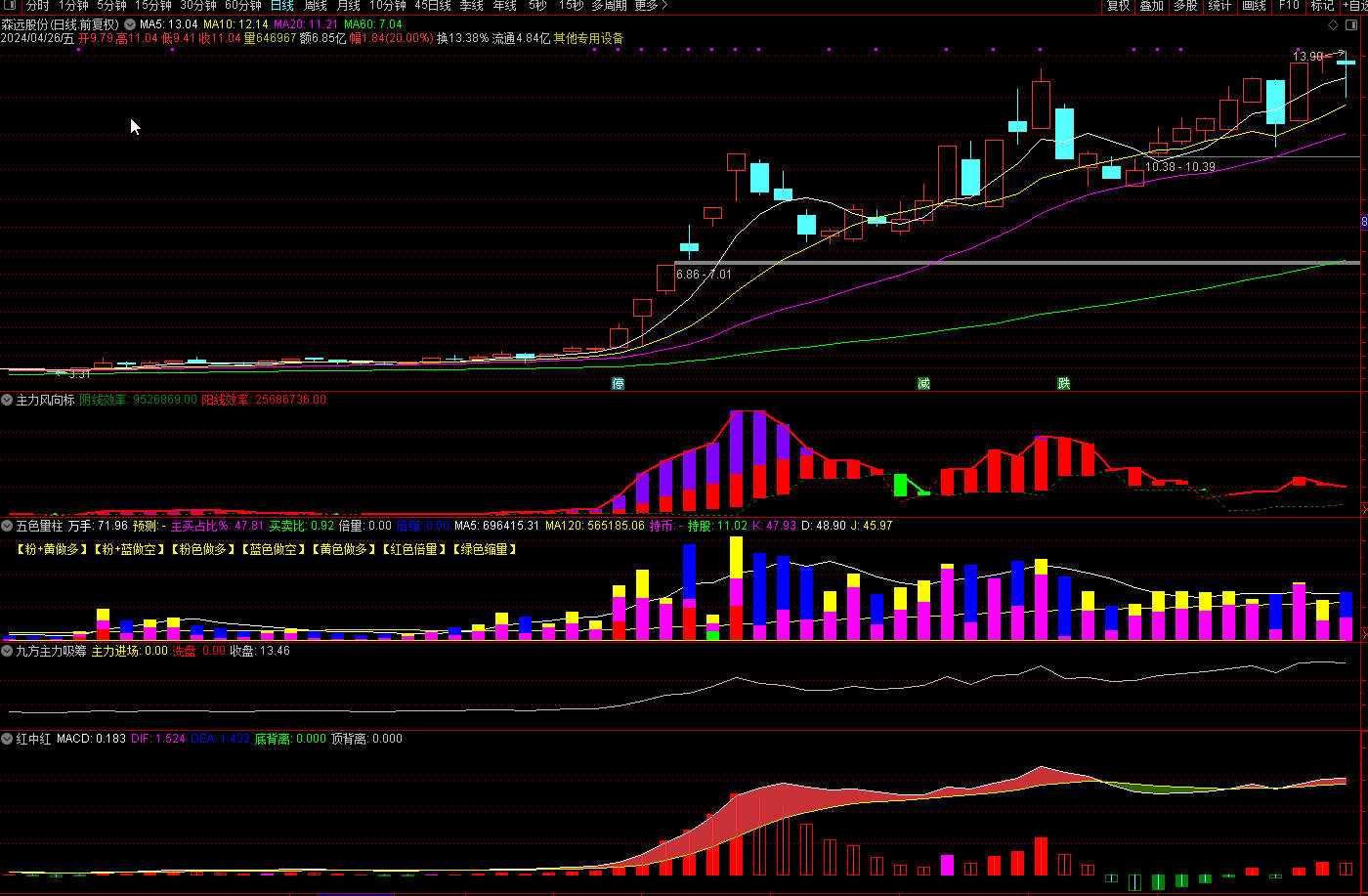
Task: Open the F10 company info button
Action: coord(1289,6)
